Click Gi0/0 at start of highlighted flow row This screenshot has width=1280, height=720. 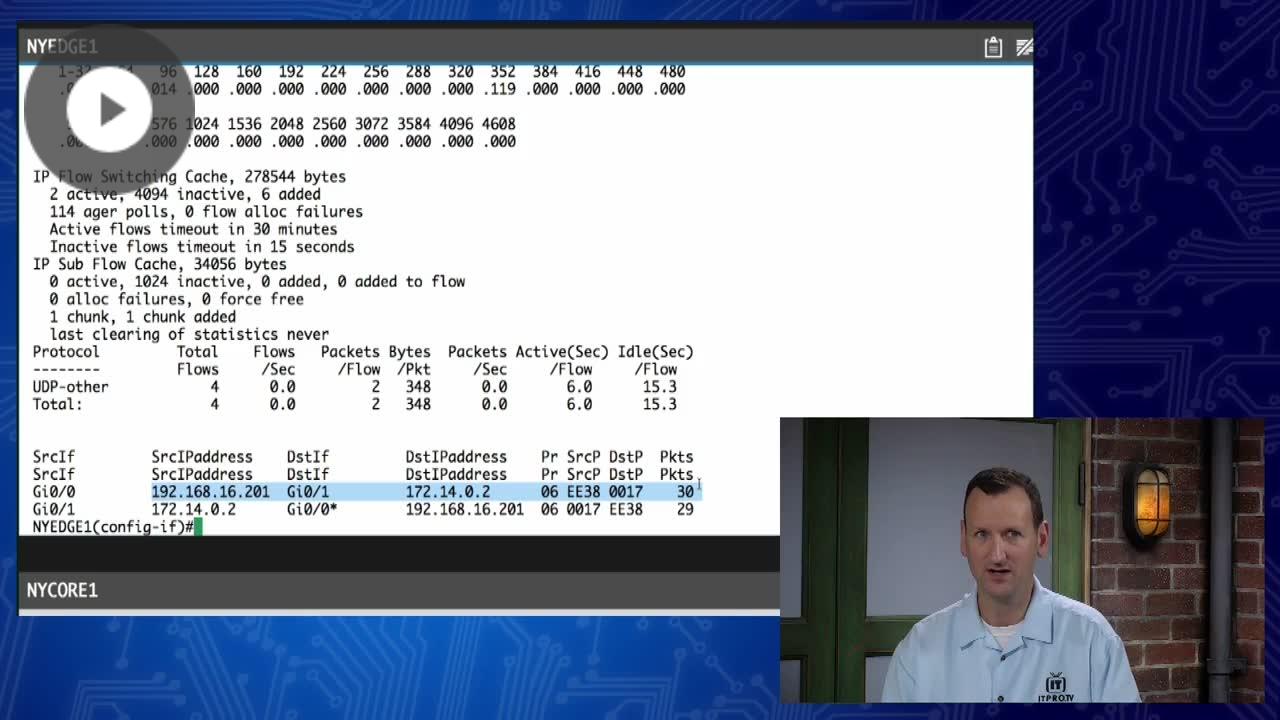tap(54, 492)
